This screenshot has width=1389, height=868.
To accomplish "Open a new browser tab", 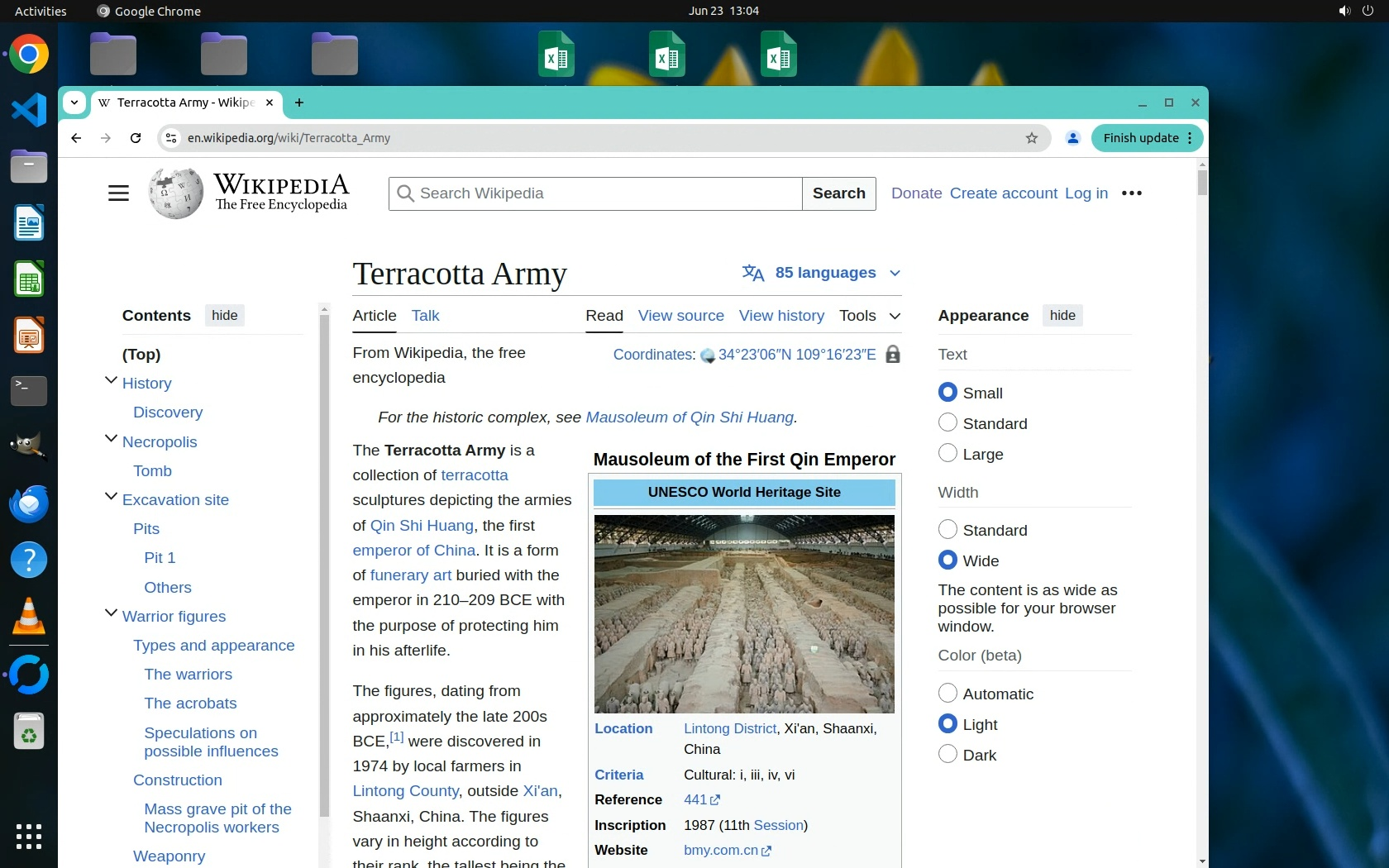I will 299,103.
